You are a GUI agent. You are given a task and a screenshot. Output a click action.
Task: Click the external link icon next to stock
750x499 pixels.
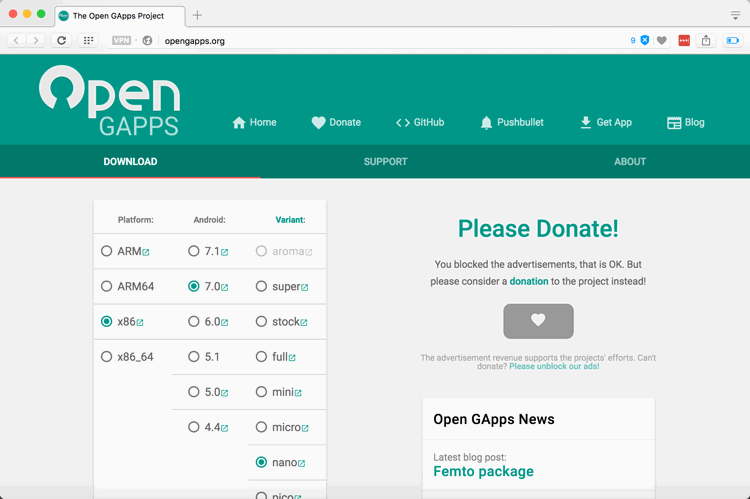[x=304, y=323]
